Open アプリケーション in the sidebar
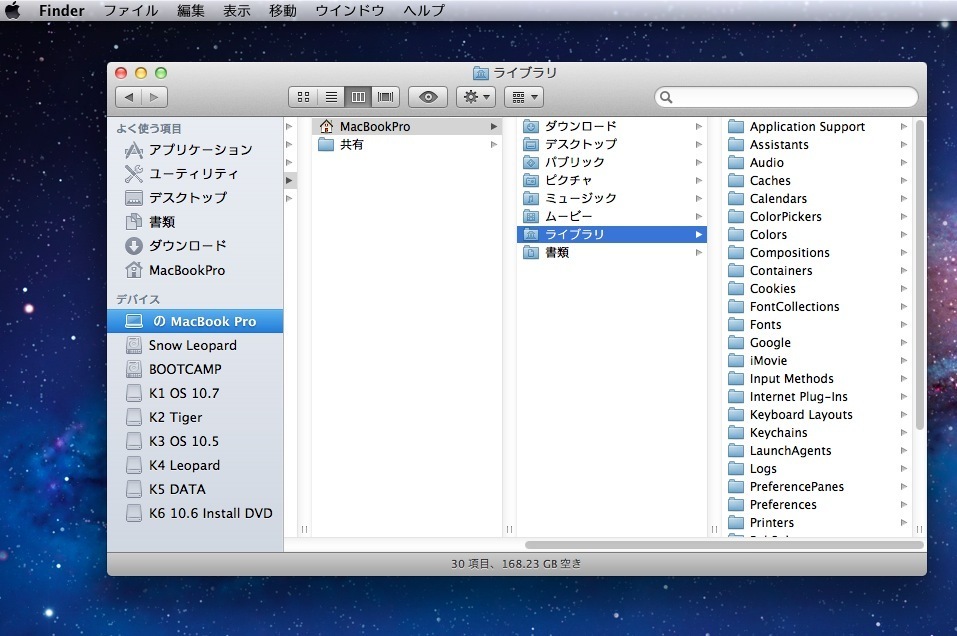The height and width of the screenshot is (636, 957). 200,150
